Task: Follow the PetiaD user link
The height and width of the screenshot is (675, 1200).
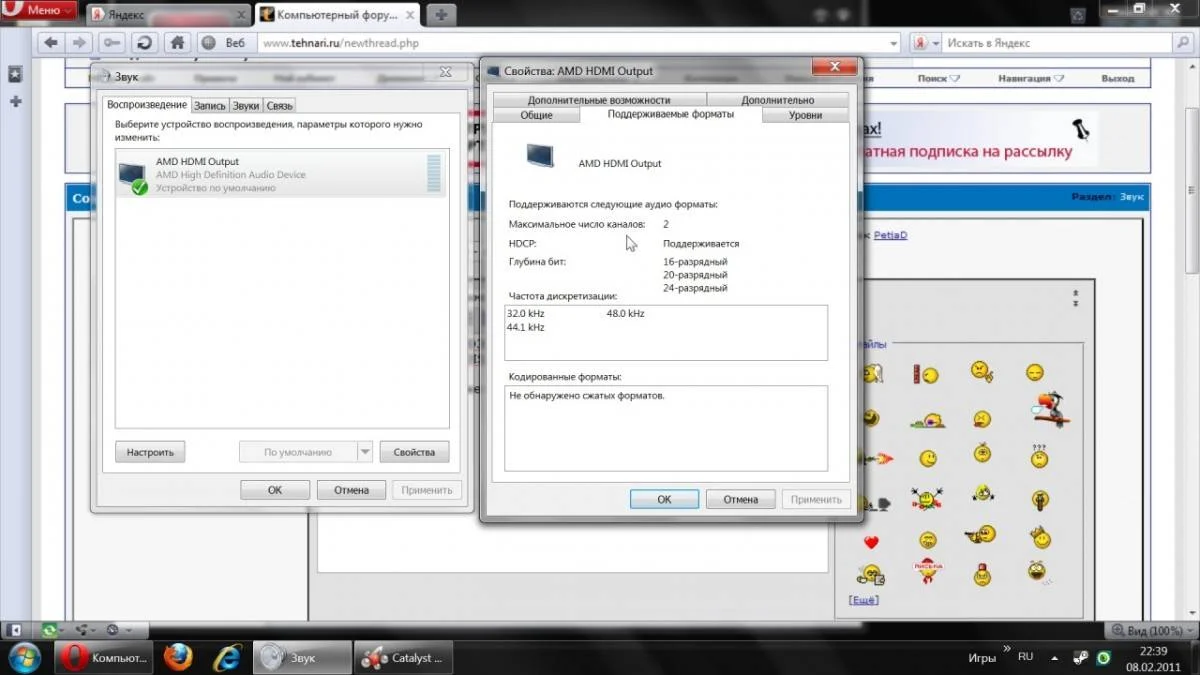Action: point(890,235)
